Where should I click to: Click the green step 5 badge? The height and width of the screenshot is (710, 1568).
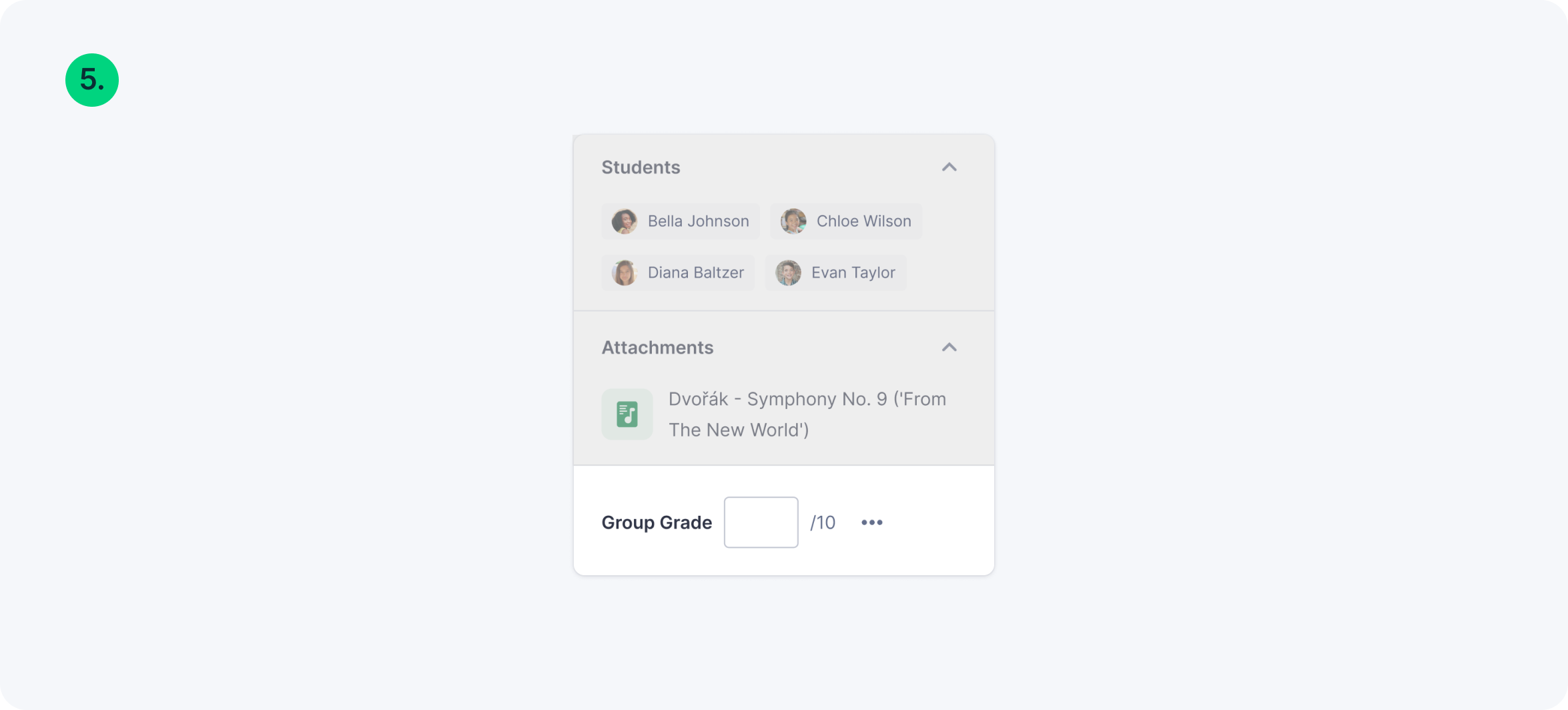point(92,80)
